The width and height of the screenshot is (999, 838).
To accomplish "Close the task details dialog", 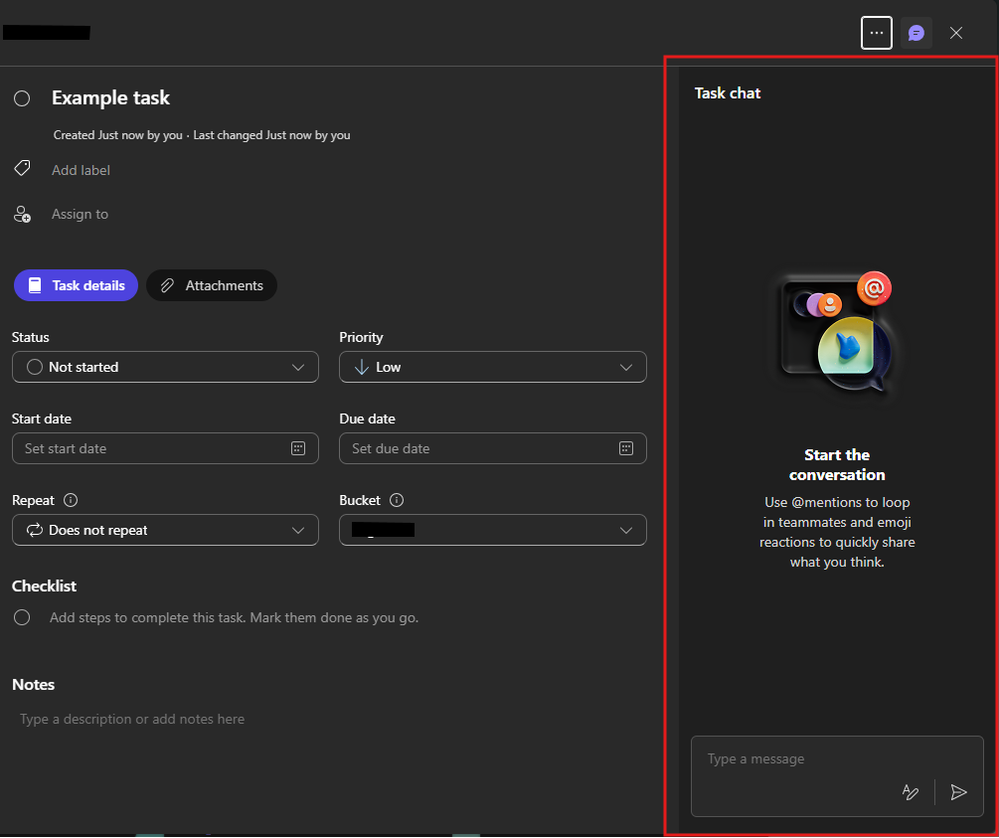I will point(956,33).
